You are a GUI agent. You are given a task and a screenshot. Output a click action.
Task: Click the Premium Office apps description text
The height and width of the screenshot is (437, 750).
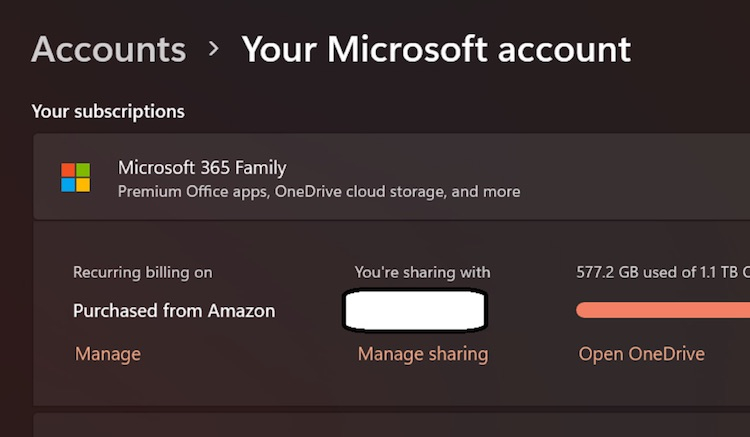pos(319,191)
